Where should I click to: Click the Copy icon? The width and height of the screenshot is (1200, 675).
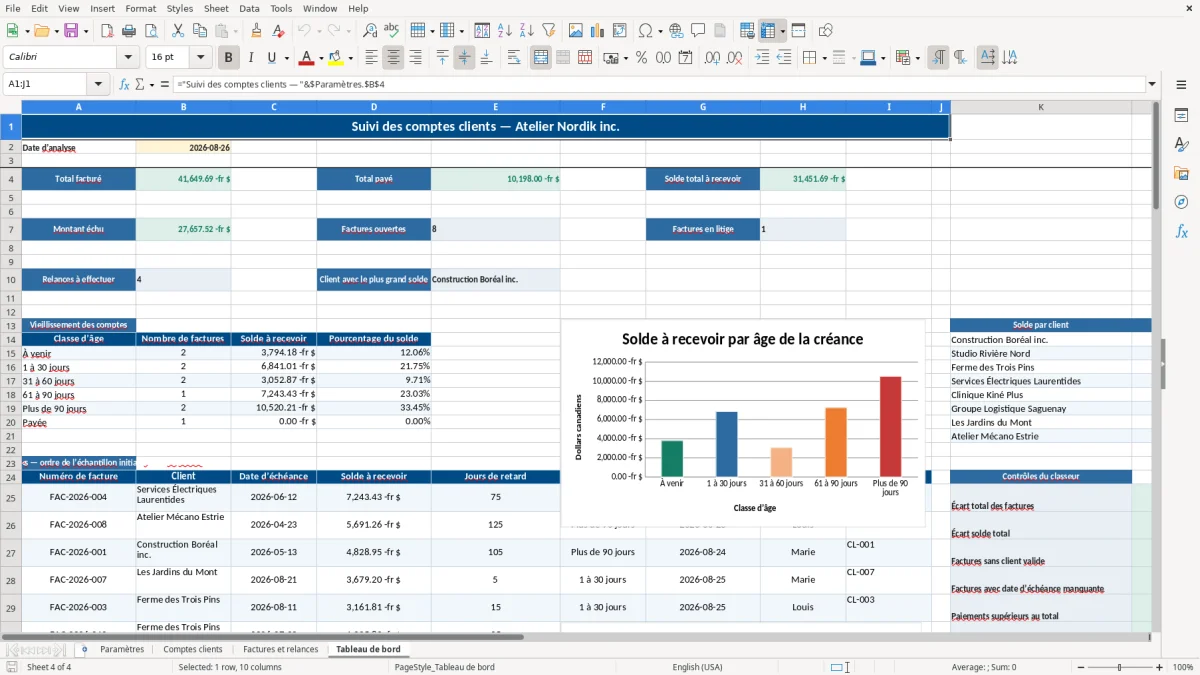199,31
